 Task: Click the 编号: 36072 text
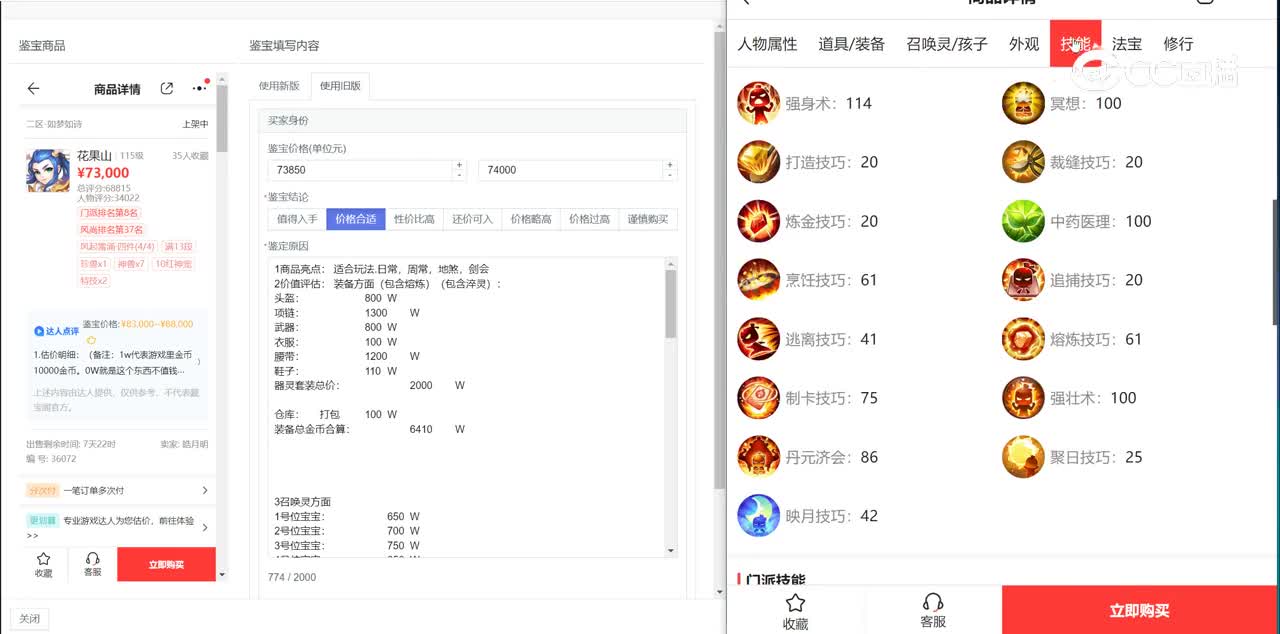[x=51, y=459]
